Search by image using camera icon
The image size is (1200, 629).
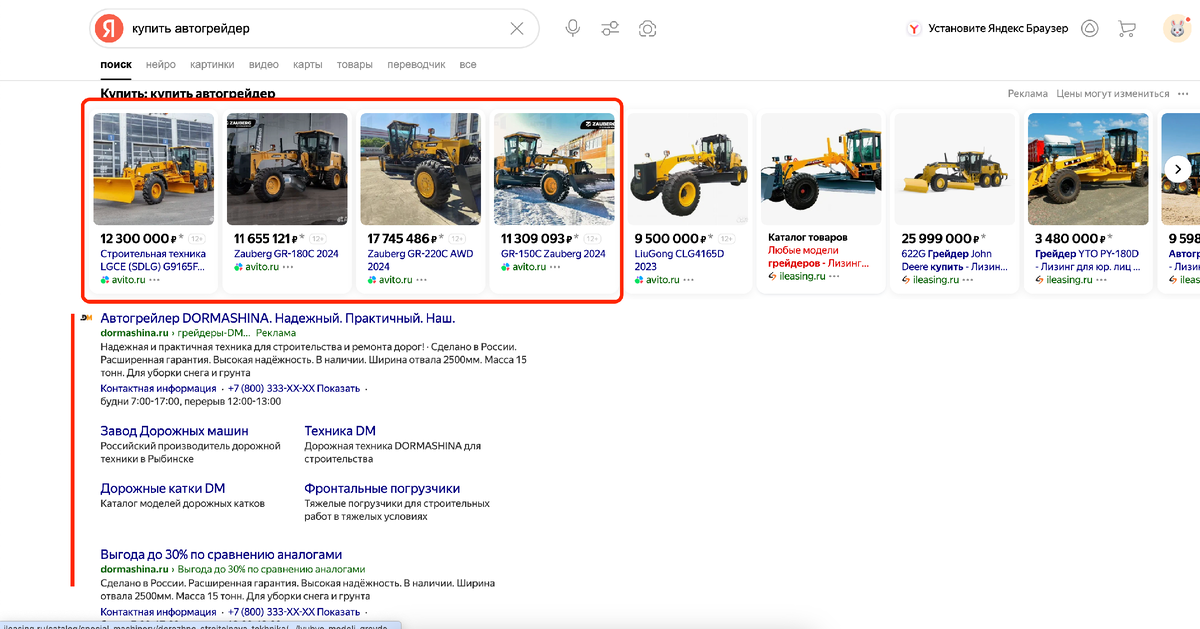pyautogui.click(x=648, y=28)
